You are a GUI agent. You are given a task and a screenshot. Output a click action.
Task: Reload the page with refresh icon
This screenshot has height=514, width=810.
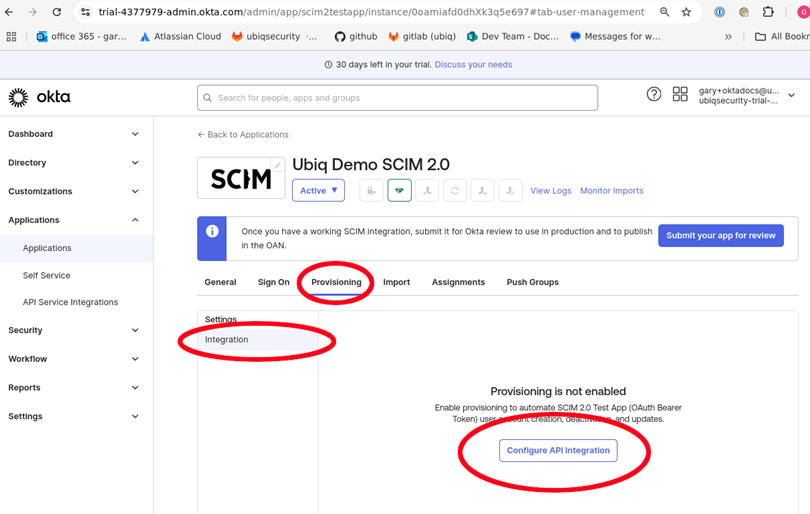click(x=56, y=12)
